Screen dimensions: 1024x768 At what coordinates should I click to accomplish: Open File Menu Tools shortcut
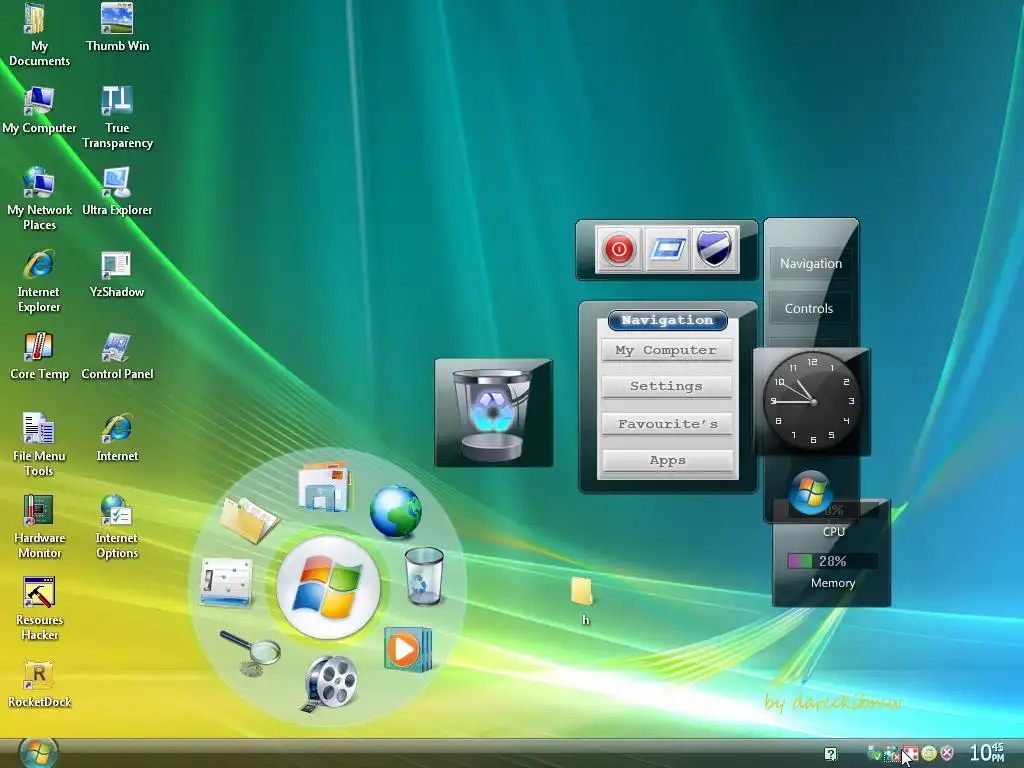39,445
